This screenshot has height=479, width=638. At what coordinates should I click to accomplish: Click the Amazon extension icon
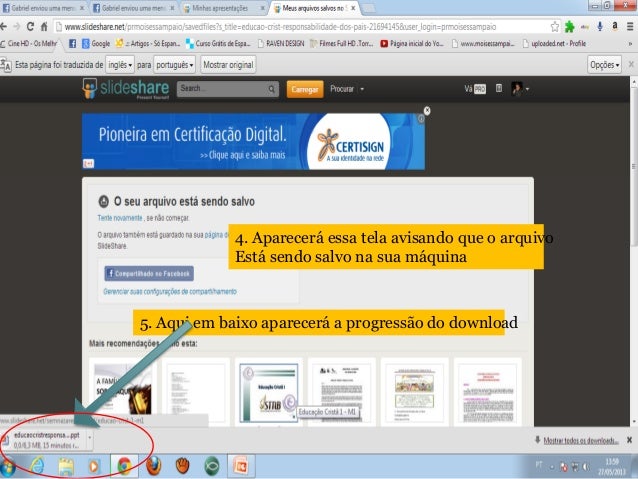615,26
